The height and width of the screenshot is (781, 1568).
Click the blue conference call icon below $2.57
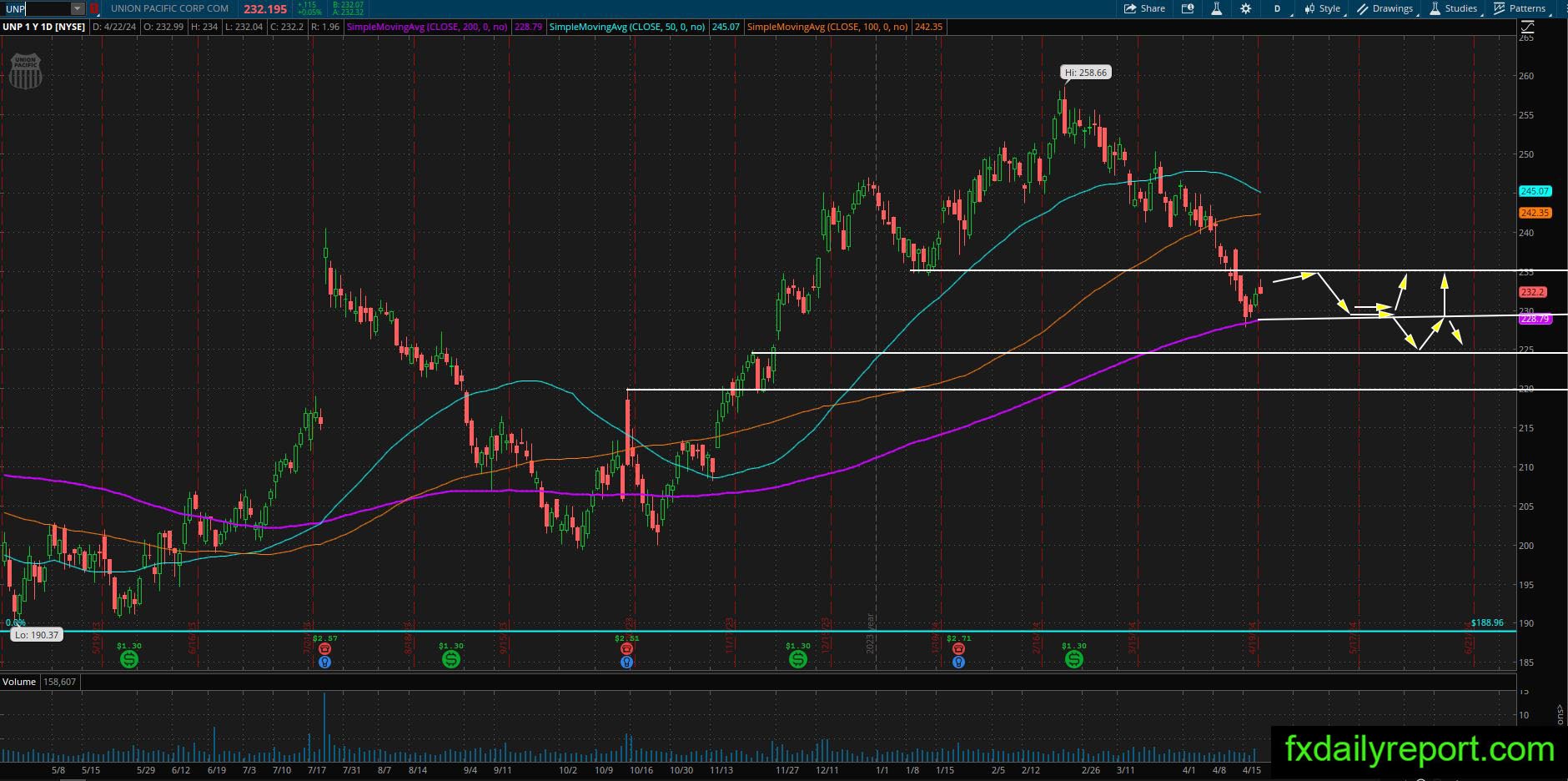coord(324,662)
